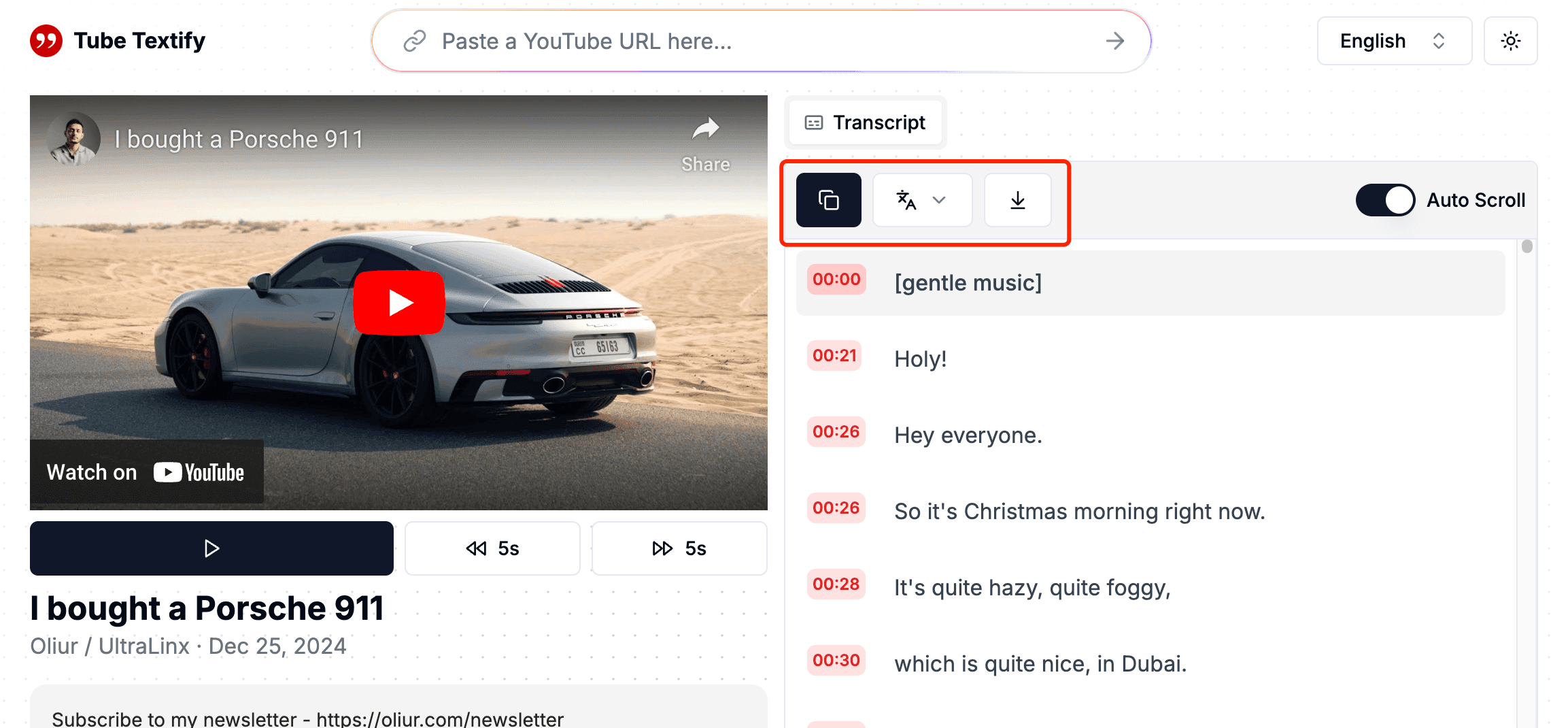Image resolution: width=1568 pixels, height=728 pixels.
Task: Jump to timestamp 00:21
Action: pos(834,356)
